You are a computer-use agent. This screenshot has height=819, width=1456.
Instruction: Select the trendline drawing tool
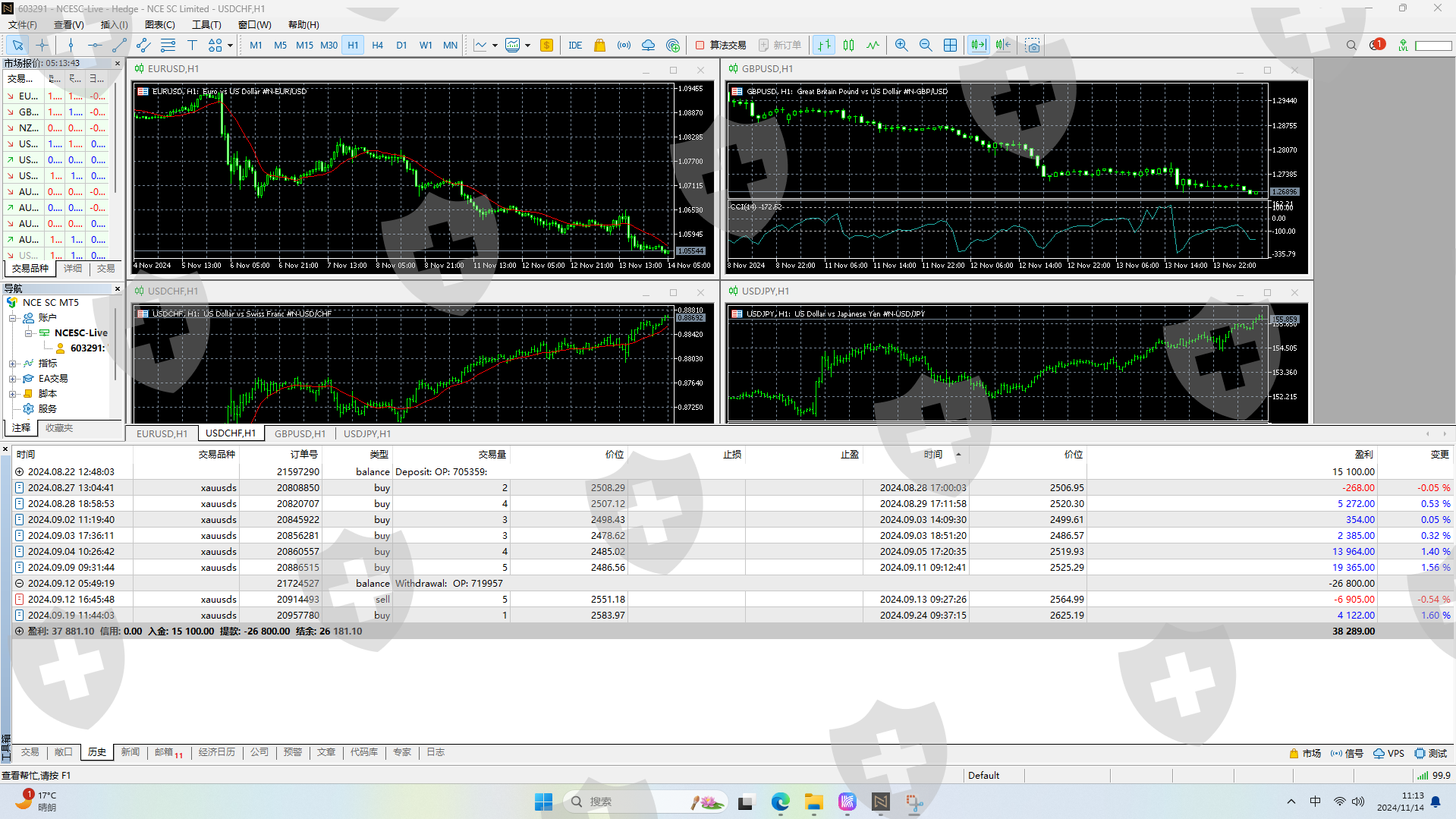pyautogui.click(x=119, y=46)
